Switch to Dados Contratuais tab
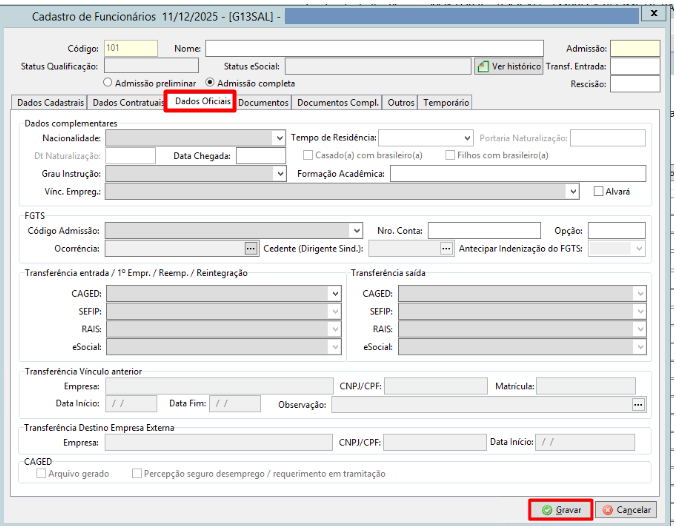 127,103
